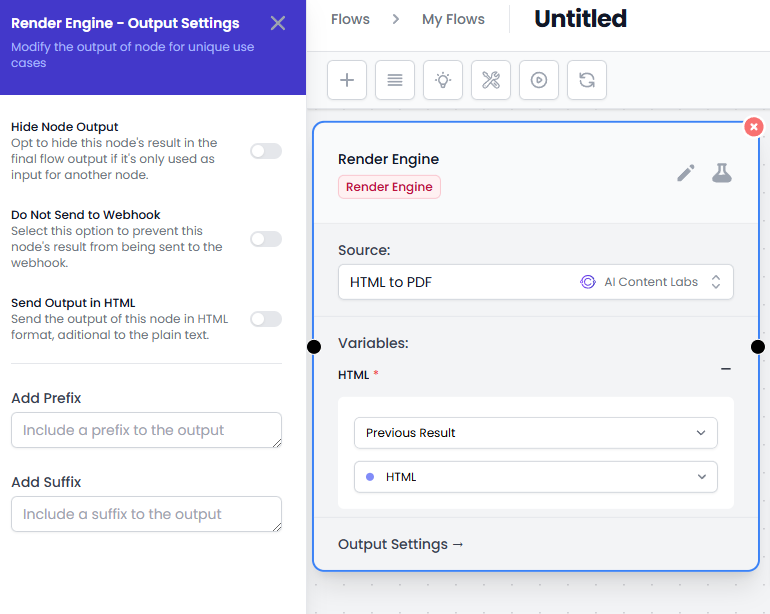Click the Render Engine – Output Settings panel title
Viewport: 770px width, 614px height.
[x=125, y=23]
